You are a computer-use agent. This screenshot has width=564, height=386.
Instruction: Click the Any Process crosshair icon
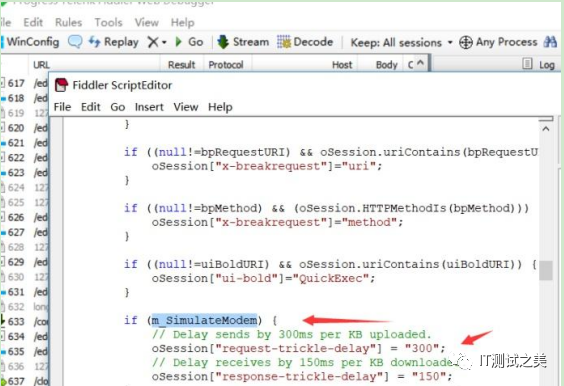(466, 42)
